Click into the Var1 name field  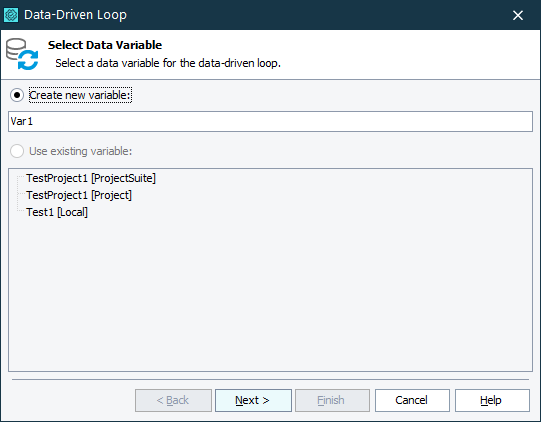(x=270, y=121)
